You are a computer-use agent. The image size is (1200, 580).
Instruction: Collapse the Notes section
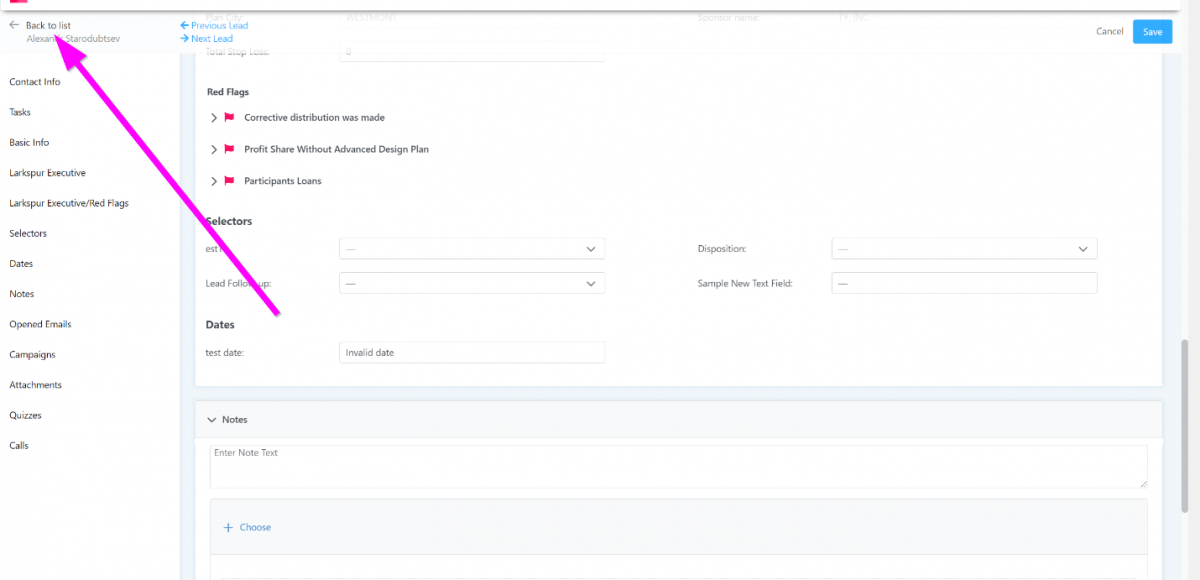coord(212,420)
